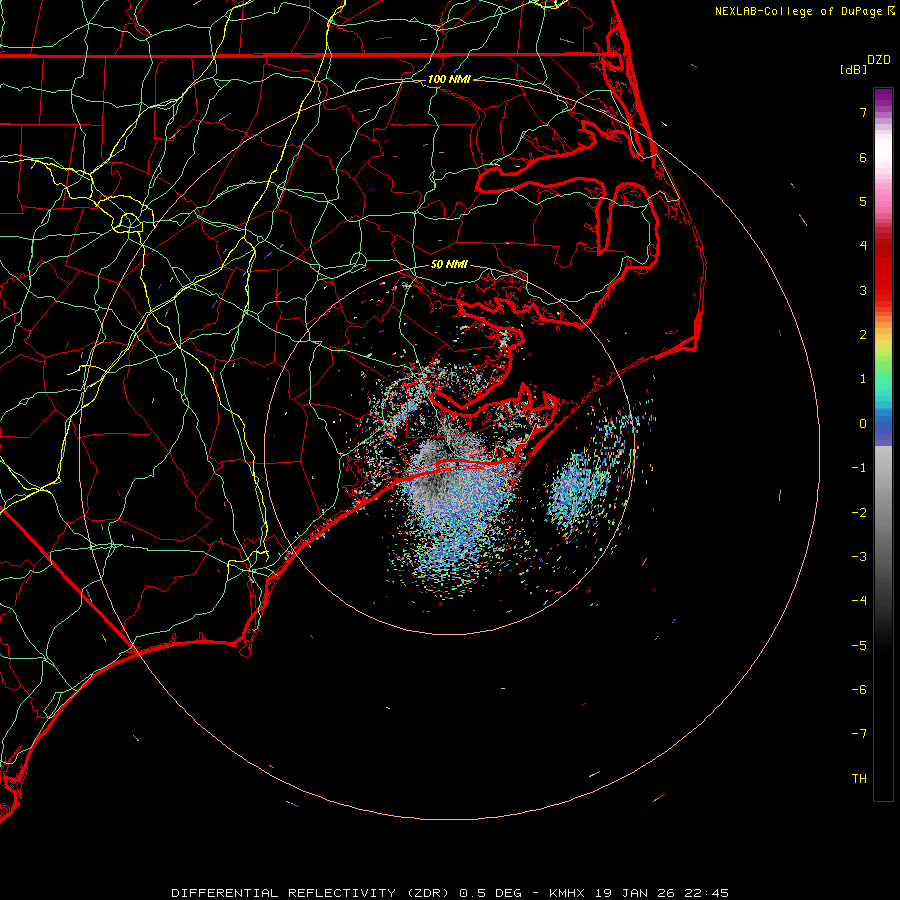Click the TH threshold label in legend

(x=859, y=779)
